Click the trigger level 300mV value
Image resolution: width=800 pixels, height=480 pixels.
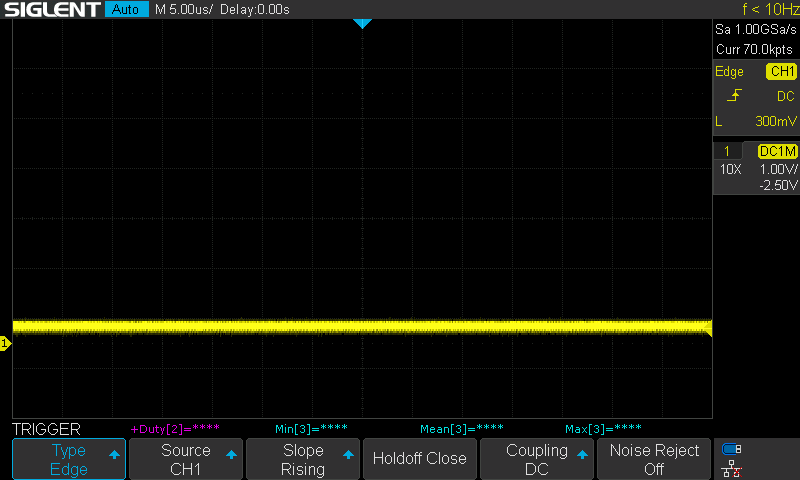776,121
